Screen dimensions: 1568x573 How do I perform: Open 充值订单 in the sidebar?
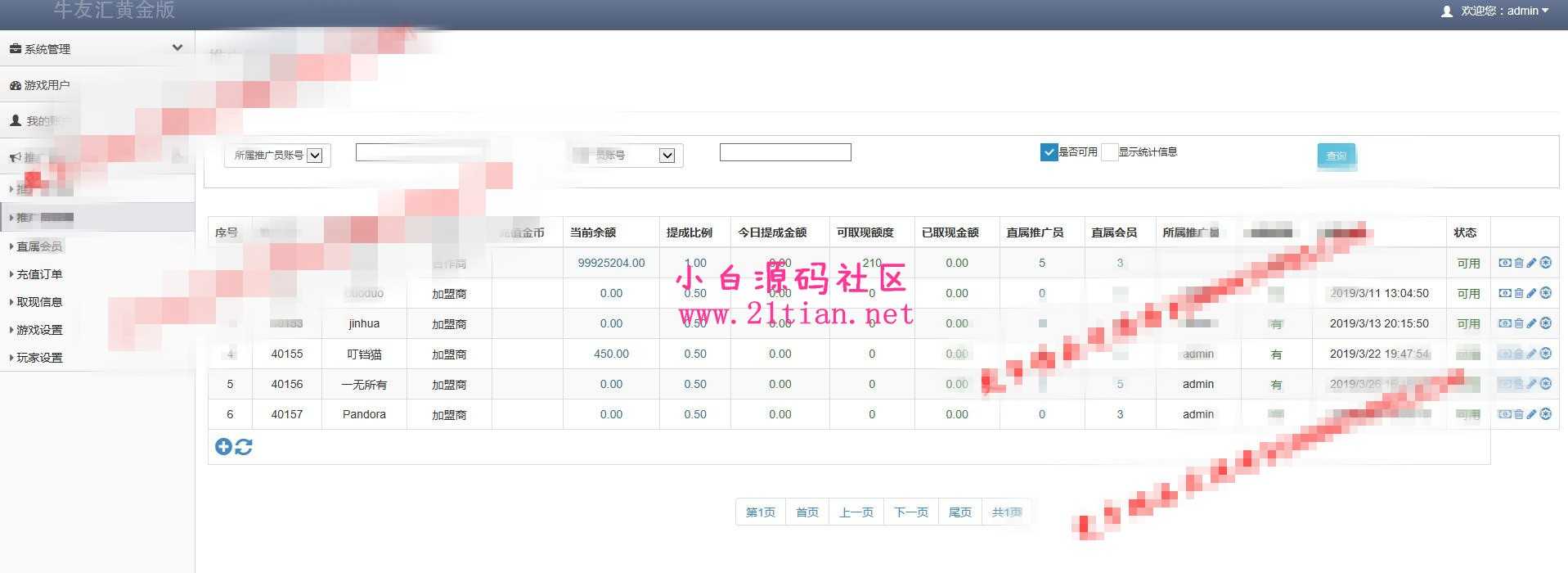39,274
